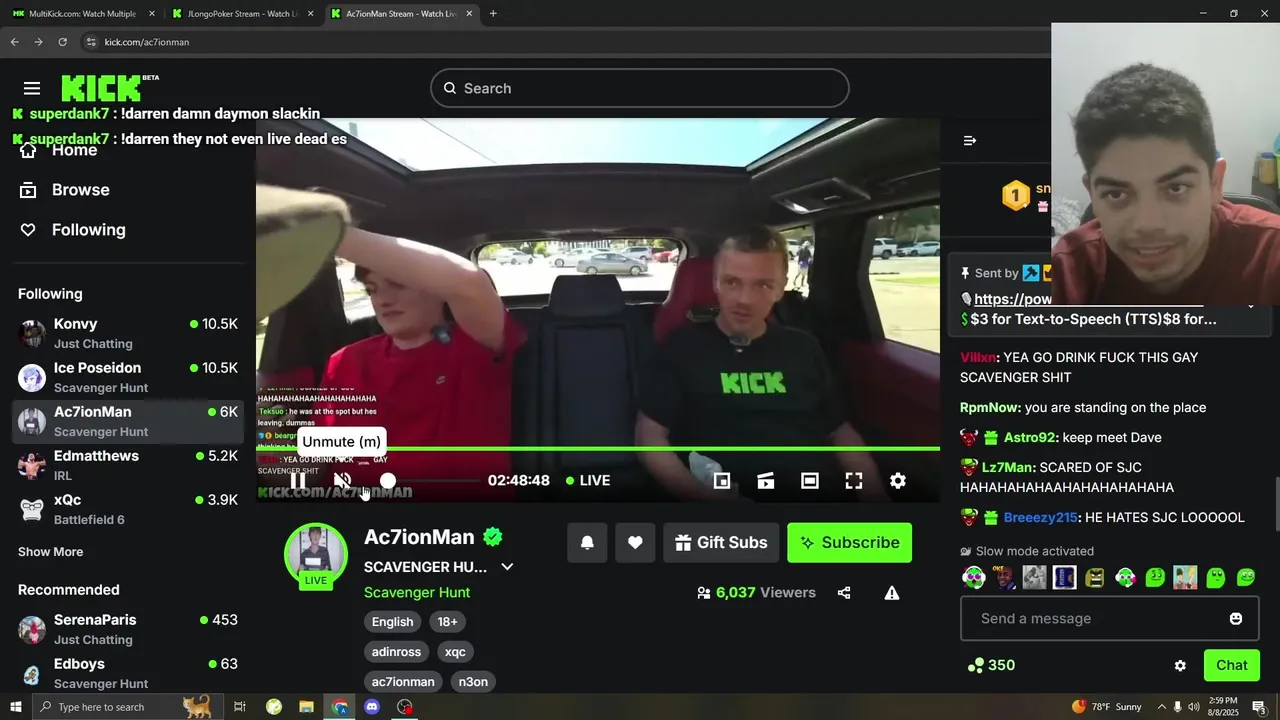Click the ac7ionman tag
The width and height of the screenshot is (1280, 720).
(403, 682)
